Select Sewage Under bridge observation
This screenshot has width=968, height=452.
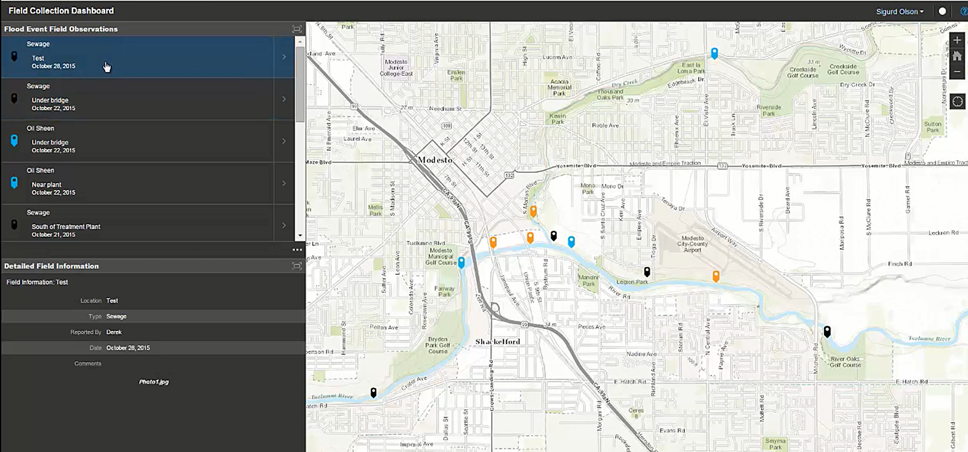pos(137,99)
